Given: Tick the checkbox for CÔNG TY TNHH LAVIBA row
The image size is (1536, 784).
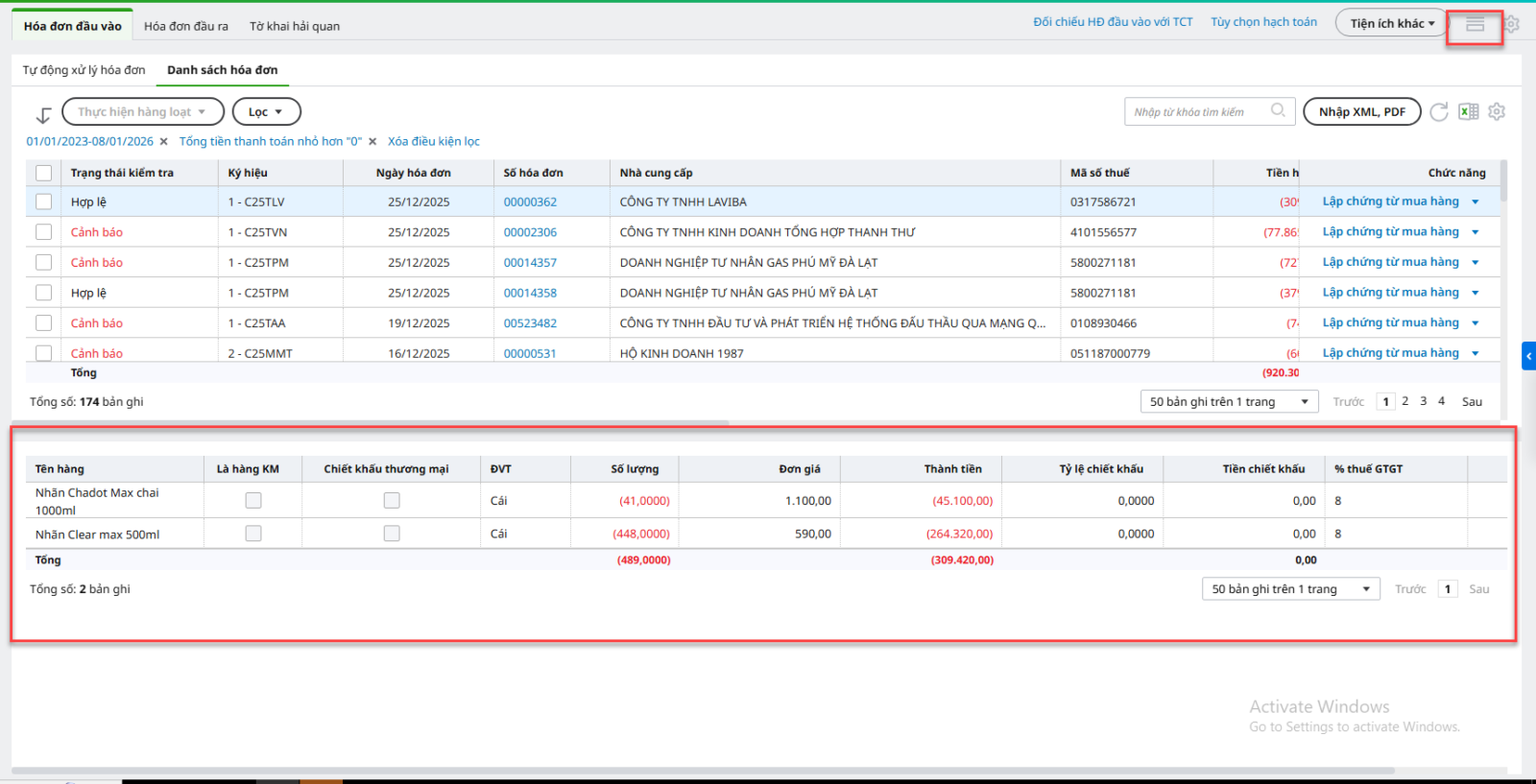Looking at the screenshot, I should pyautogui.click(x=43, y=202).
